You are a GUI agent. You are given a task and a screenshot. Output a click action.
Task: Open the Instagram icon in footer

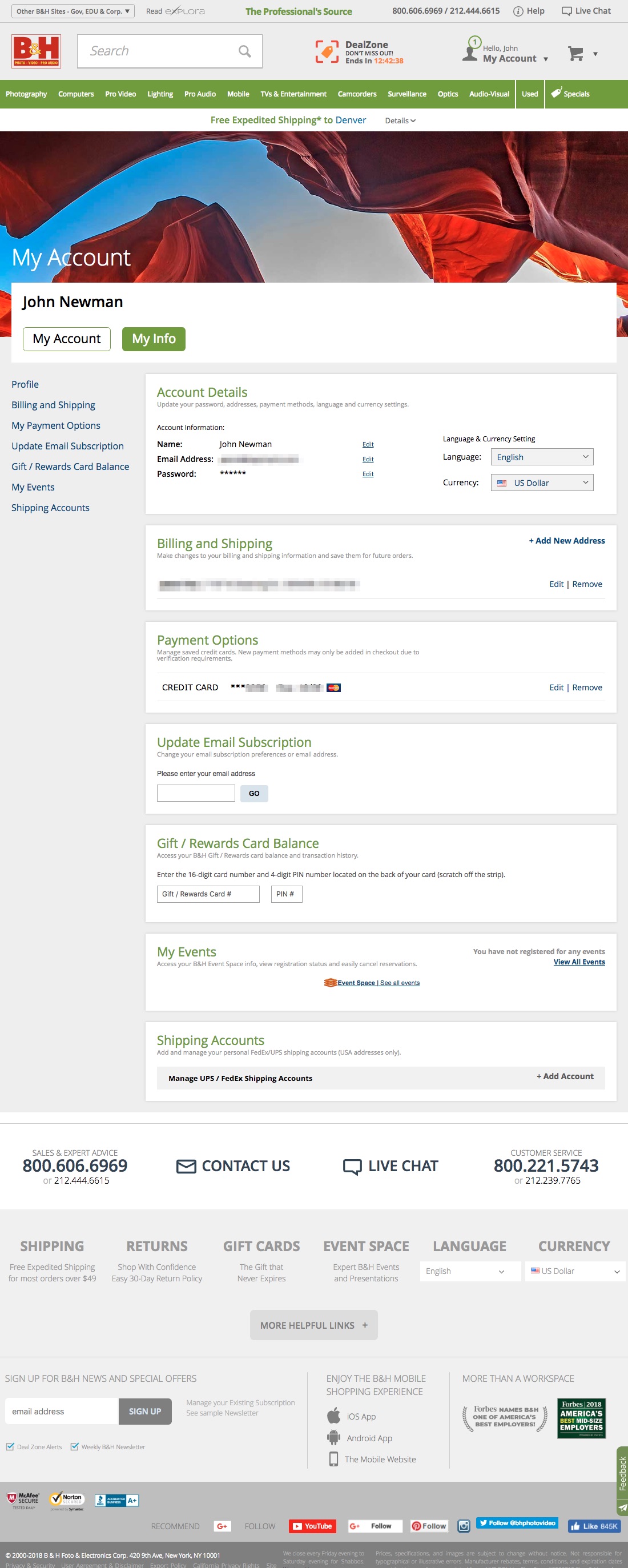464,1525
